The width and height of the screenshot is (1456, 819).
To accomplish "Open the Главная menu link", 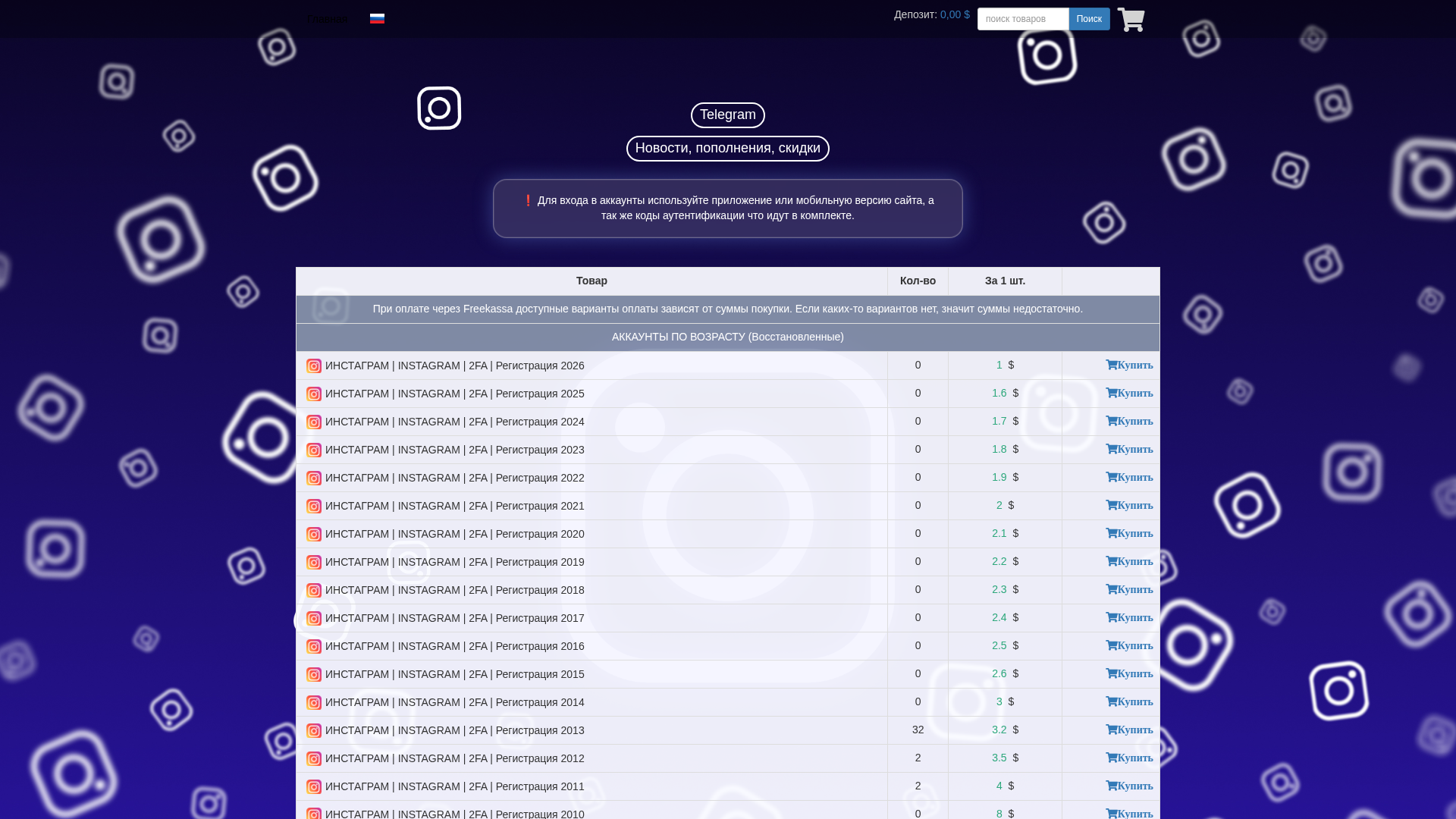I will click(328, 19).
